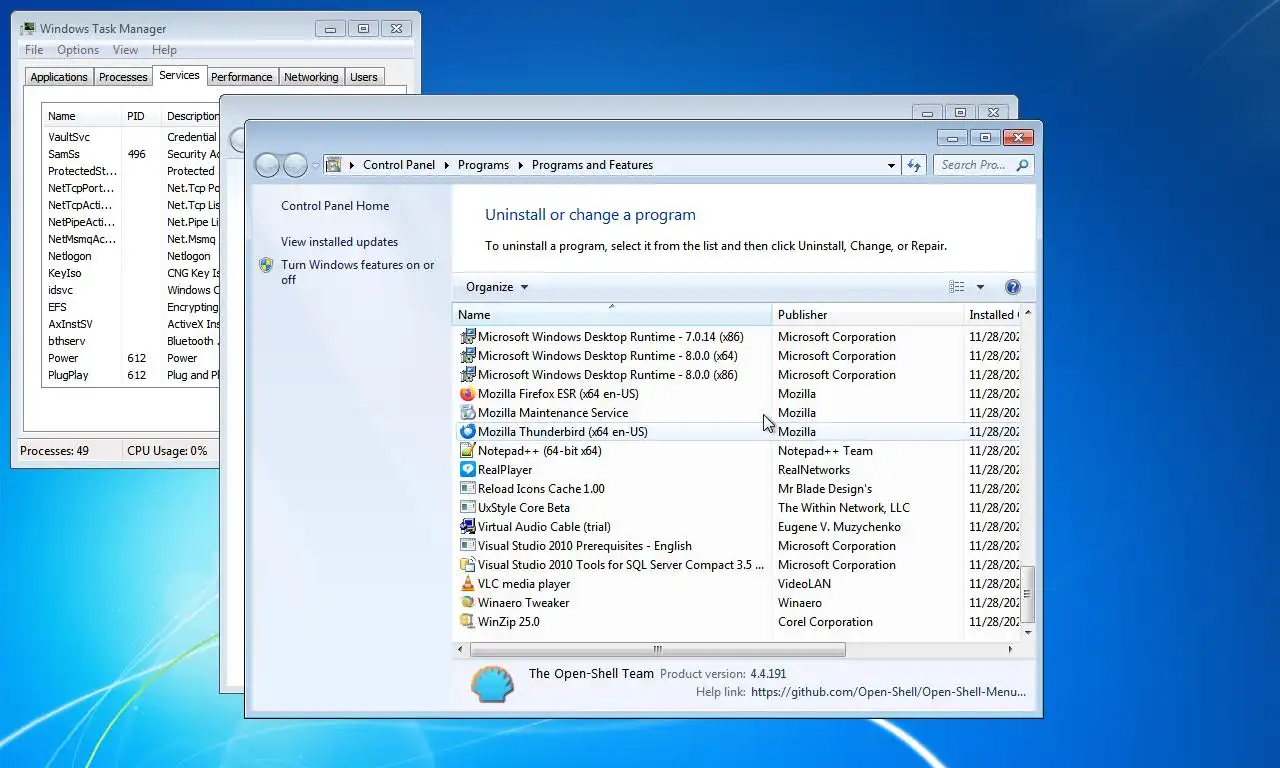
Task: Click the UxStyle Core Beta icon
Action: (x=467, y=508)
